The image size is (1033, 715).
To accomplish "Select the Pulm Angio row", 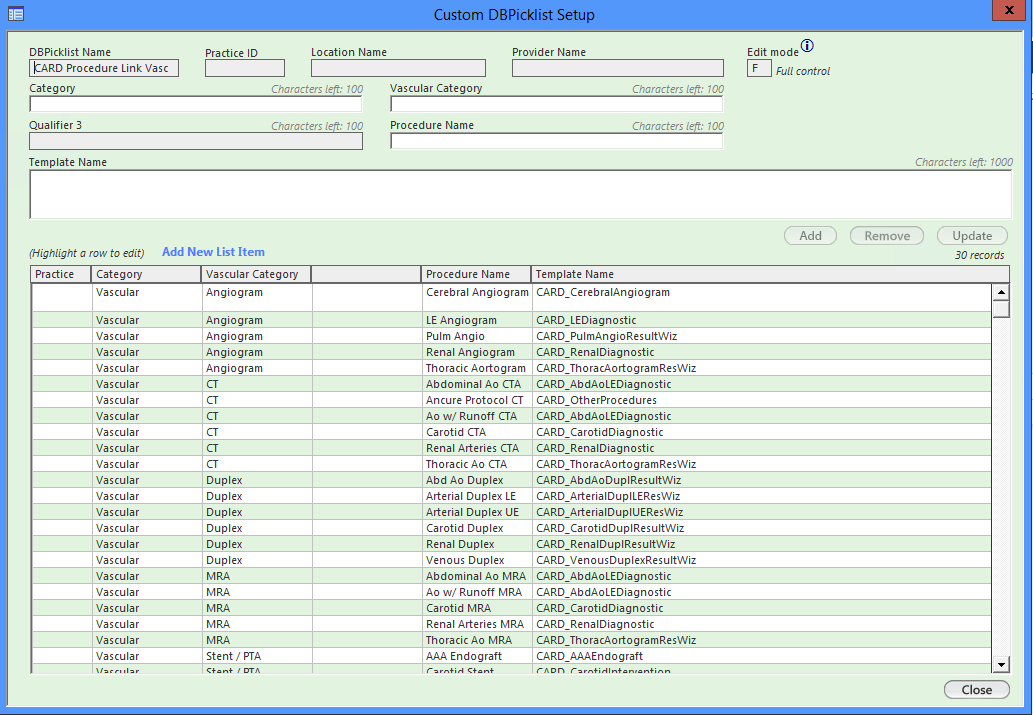I will 511,336.
